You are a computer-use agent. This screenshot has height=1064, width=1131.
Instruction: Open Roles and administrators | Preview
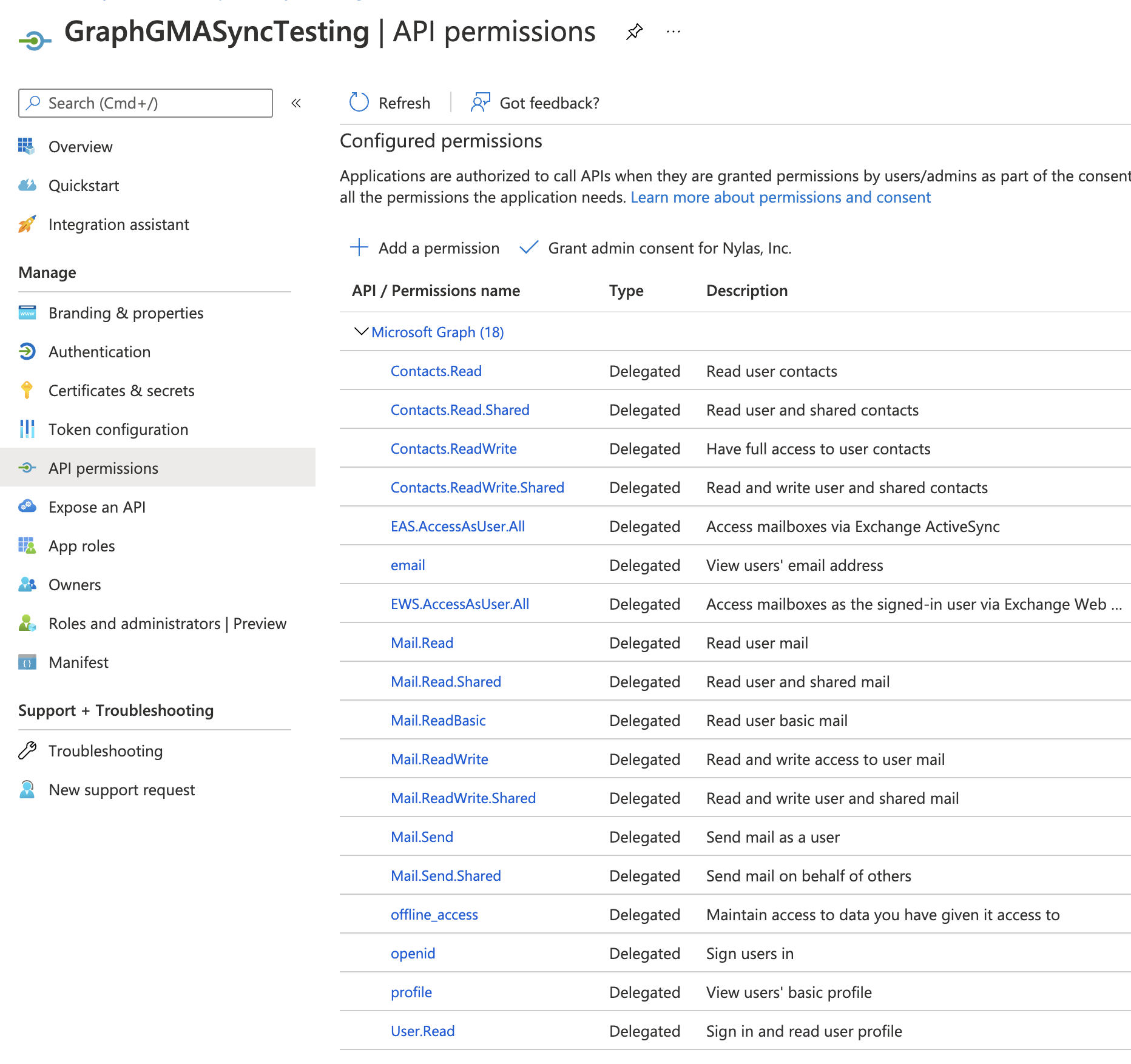point(167,623)
